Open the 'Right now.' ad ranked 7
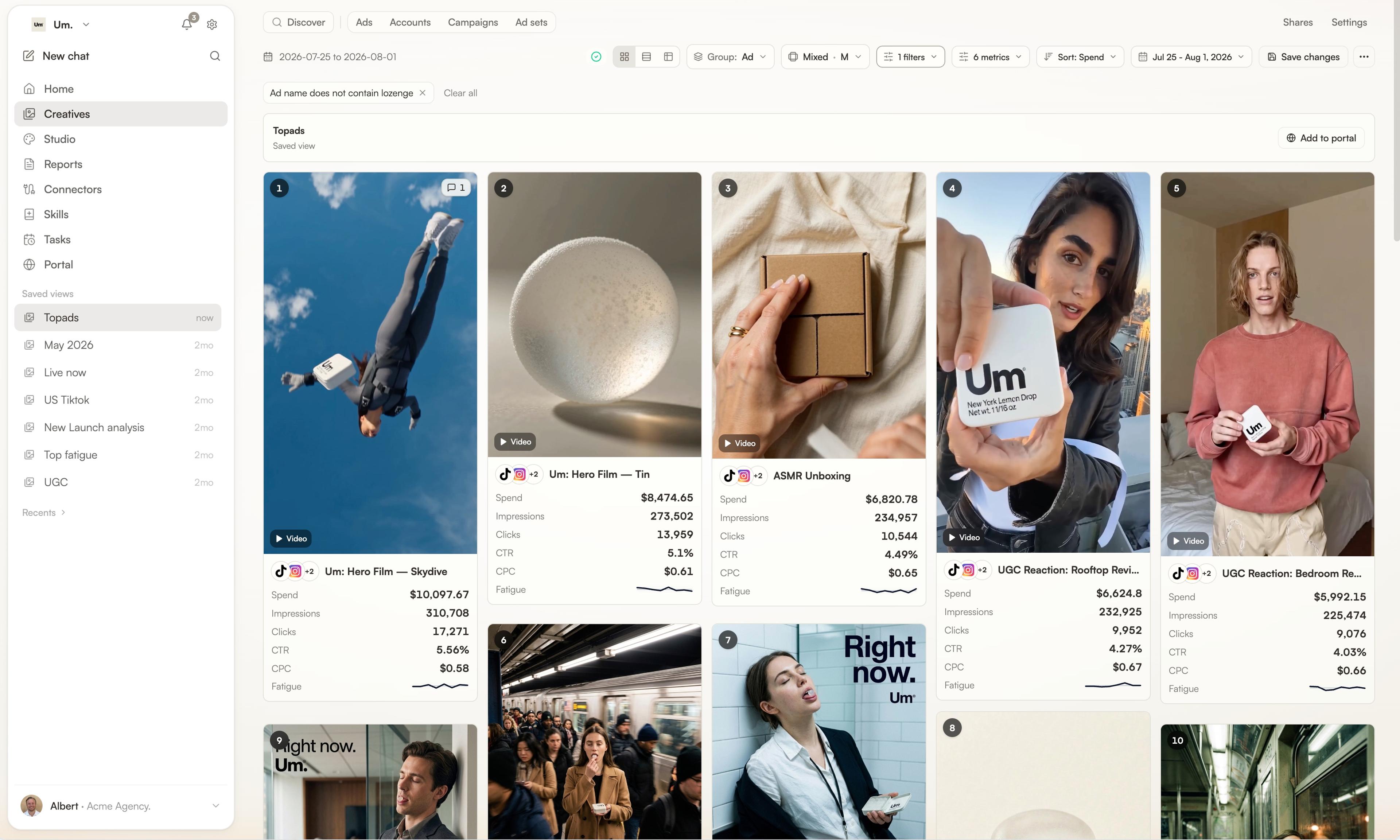Screen dimensions: 1400x840 819,731
